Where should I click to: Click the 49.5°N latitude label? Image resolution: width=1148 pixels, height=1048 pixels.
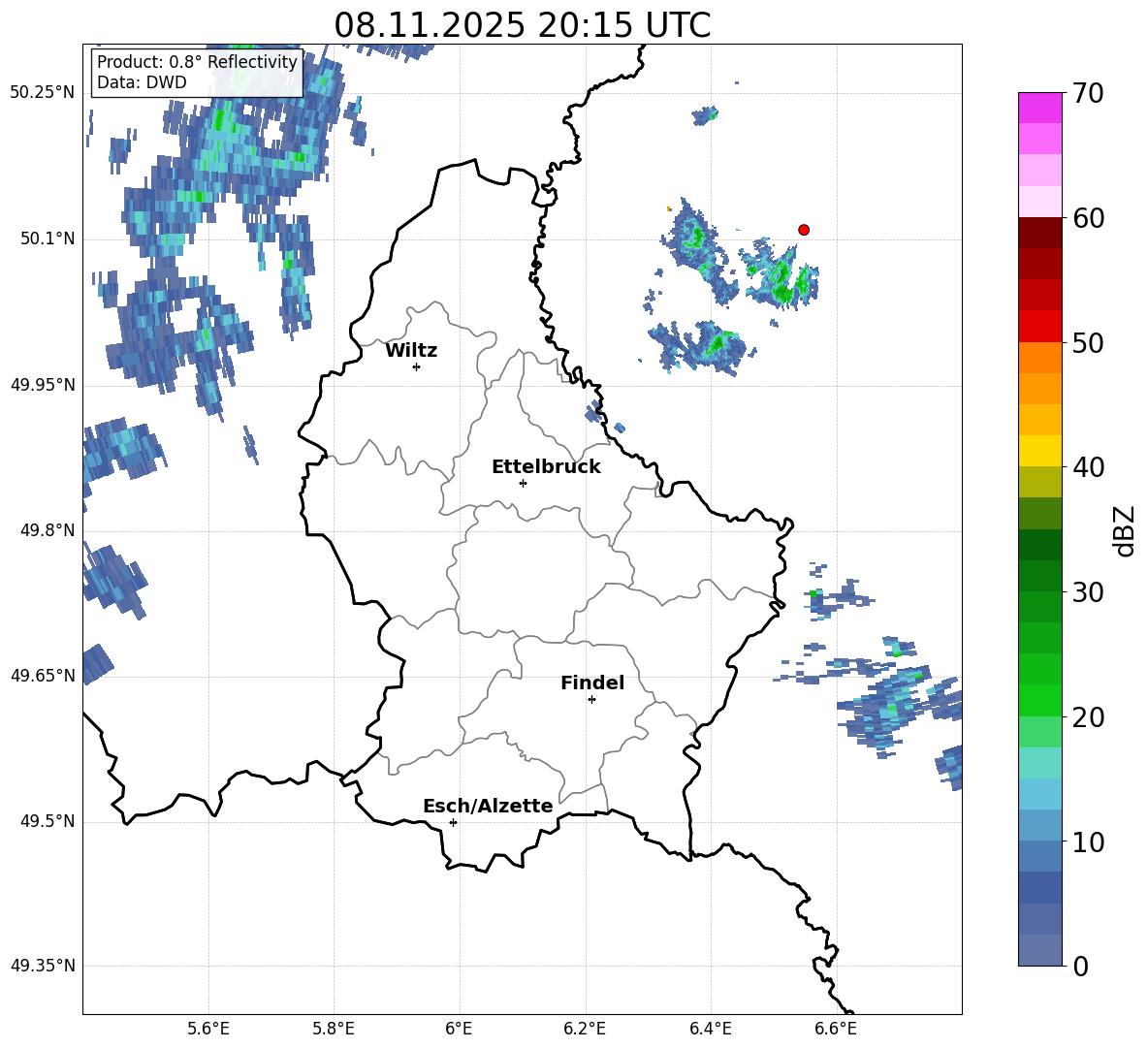pos(48,821)
